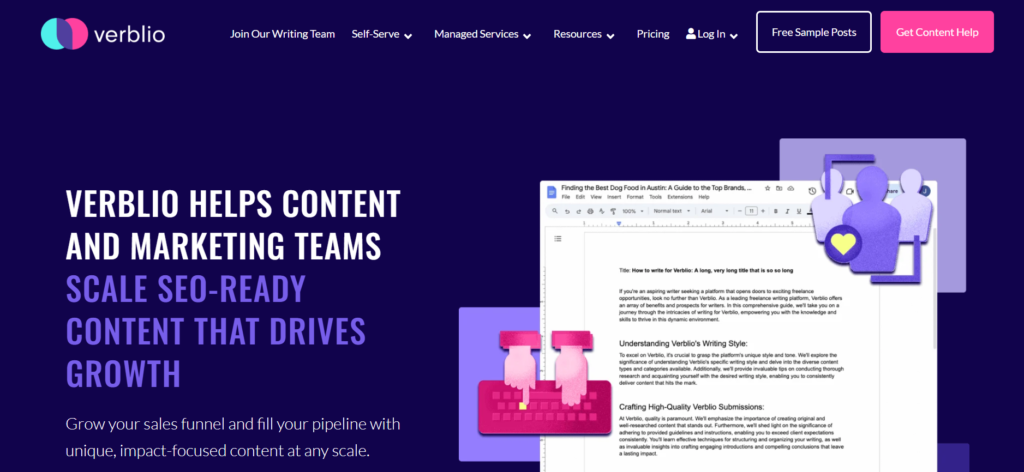The image size is (1024, 472).
Task: Click the star icon beside the doc title
Action: pyautogui.click(x=768, y=188)
